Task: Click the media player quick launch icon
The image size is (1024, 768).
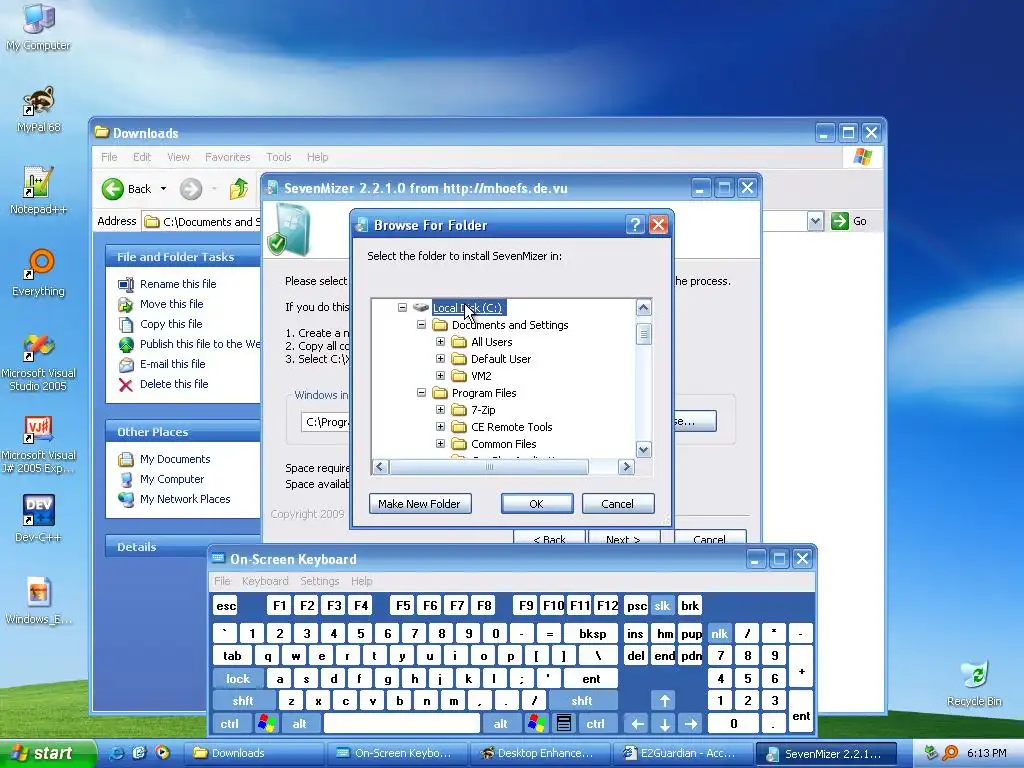Action: [162, 753]
